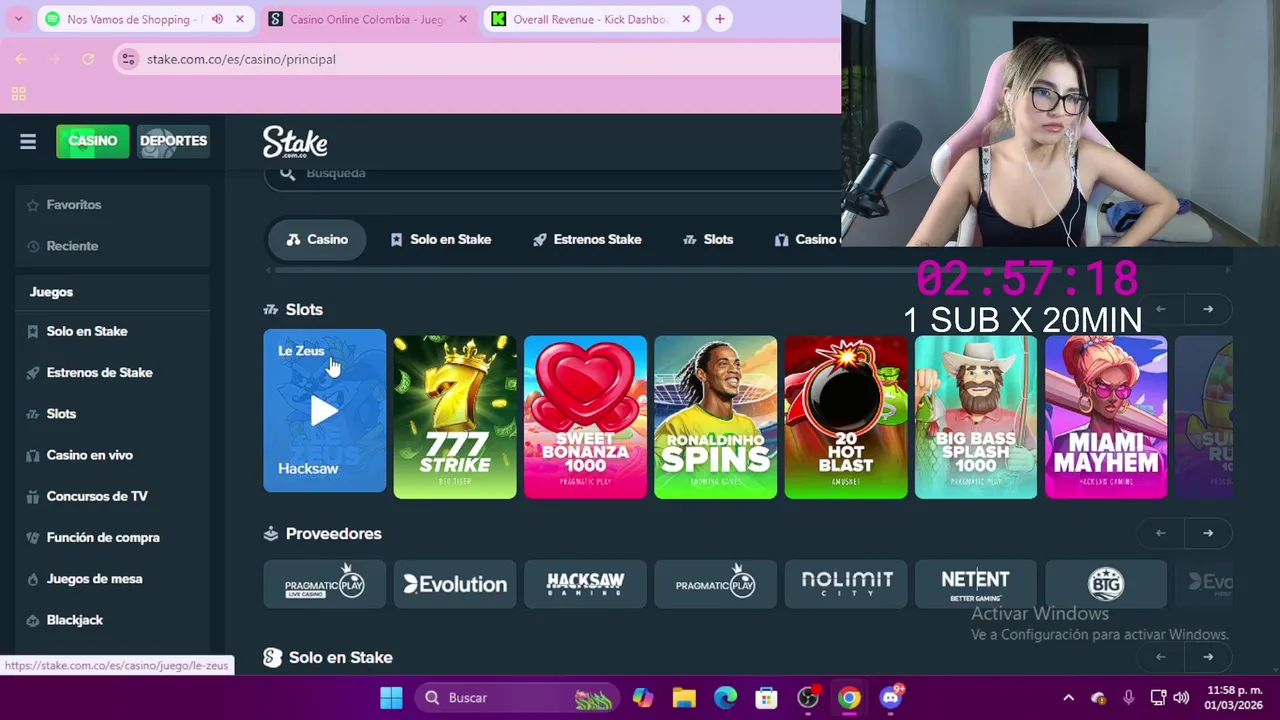The width and height of the screenshot is (1280, 720).
Task: Open a new browser tab
Action: point(720,19)
